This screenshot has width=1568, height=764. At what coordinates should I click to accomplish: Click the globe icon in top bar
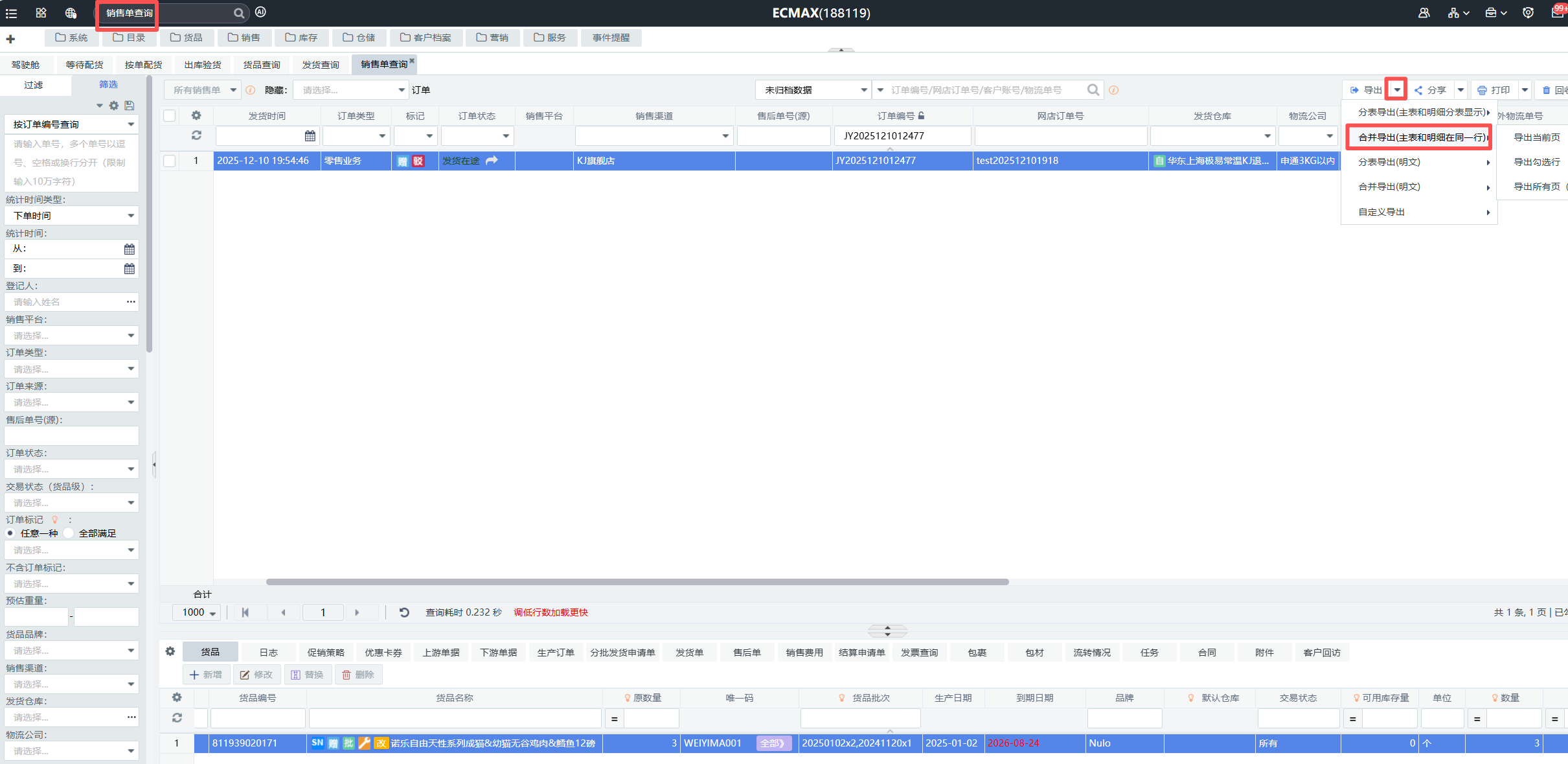(71, 13)
